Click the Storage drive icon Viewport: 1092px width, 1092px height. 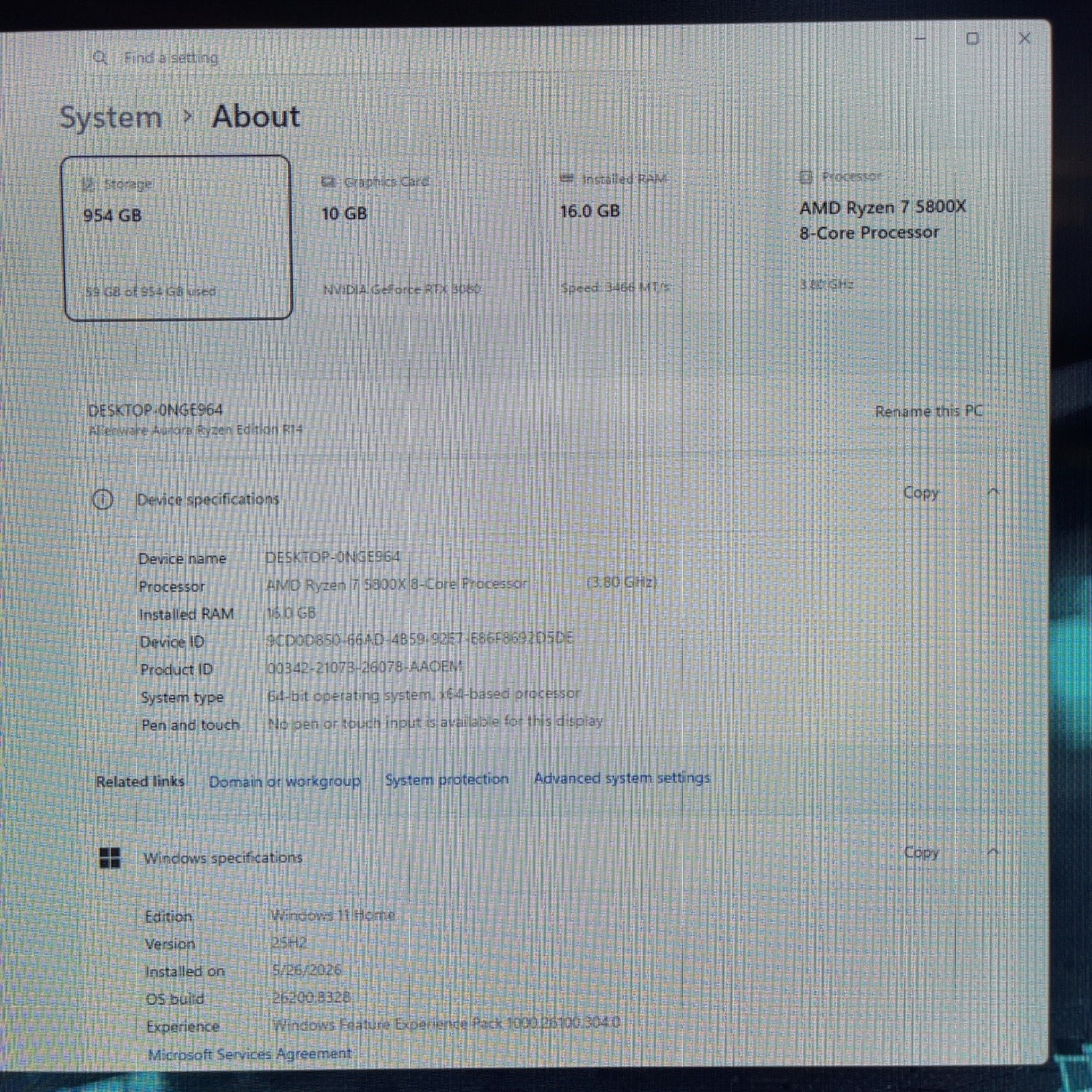click(89, 184)
